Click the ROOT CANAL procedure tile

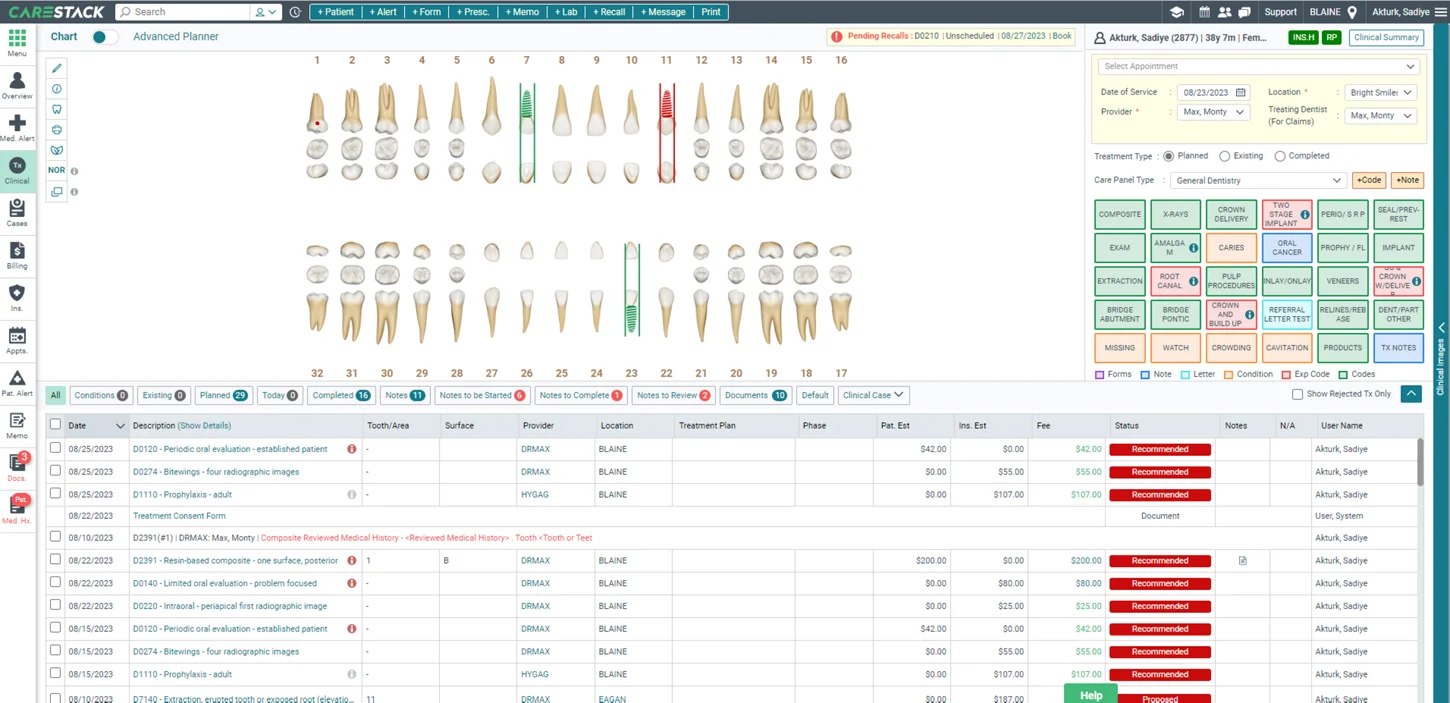1175,281
